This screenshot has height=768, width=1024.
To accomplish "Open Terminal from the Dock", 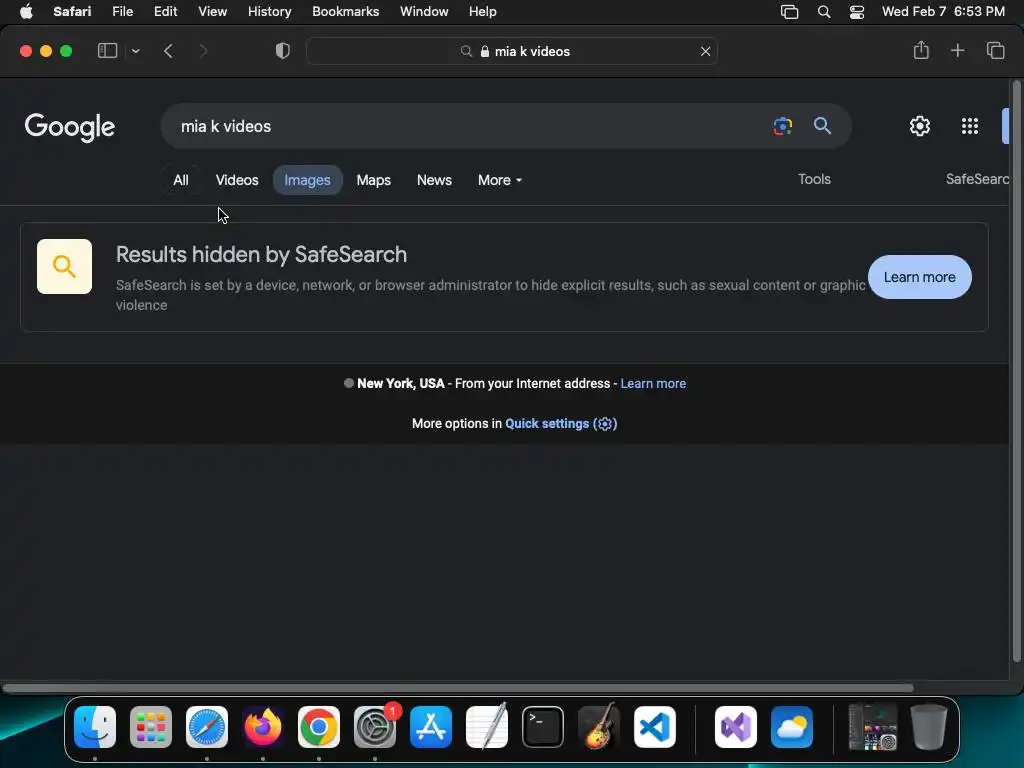I will click(x=543, y=727).
